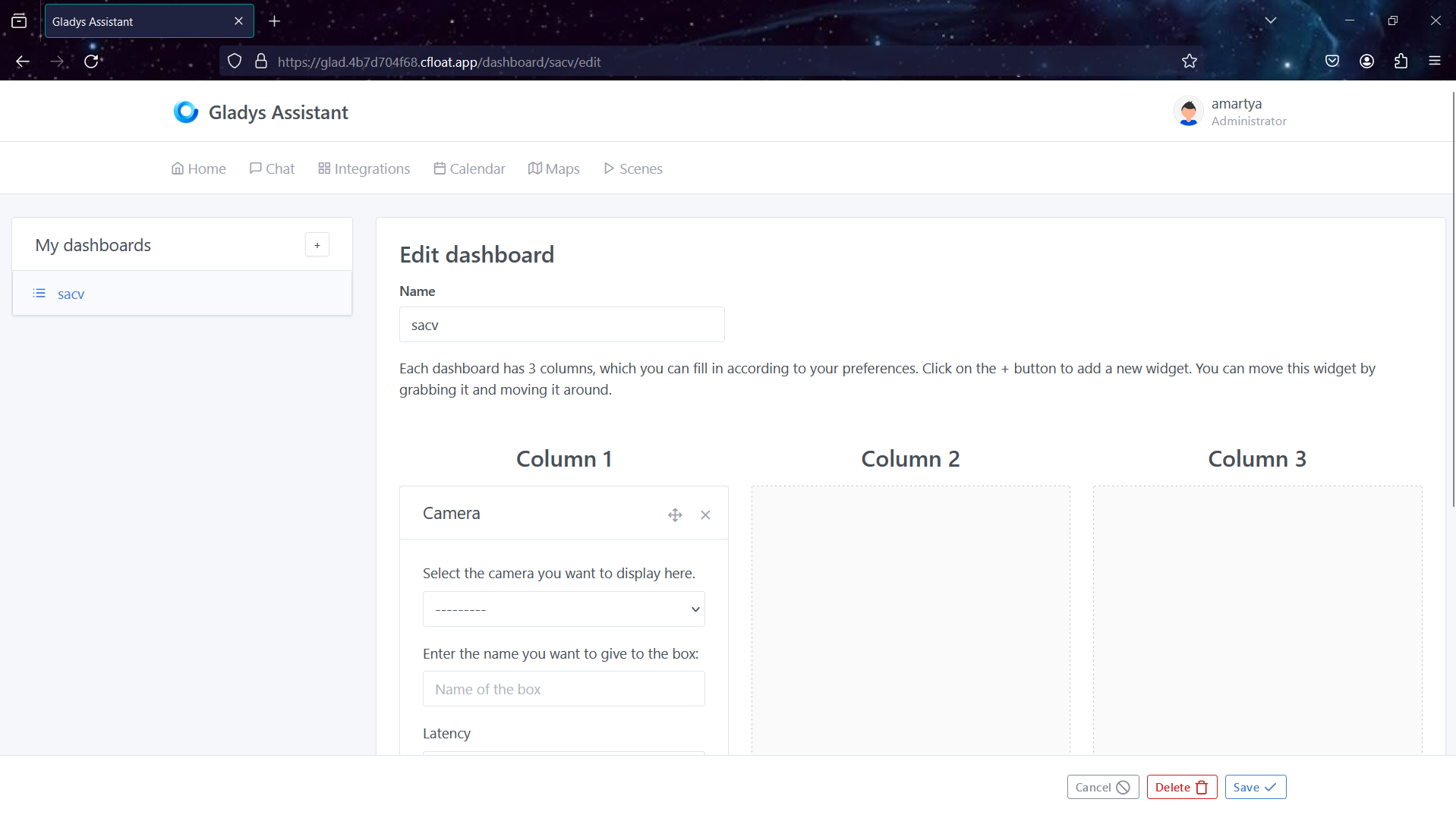The width and height of the screenshot is (1456, 818).
Task: Click the Column 3 heading
Action: (x=1257, y=459)
